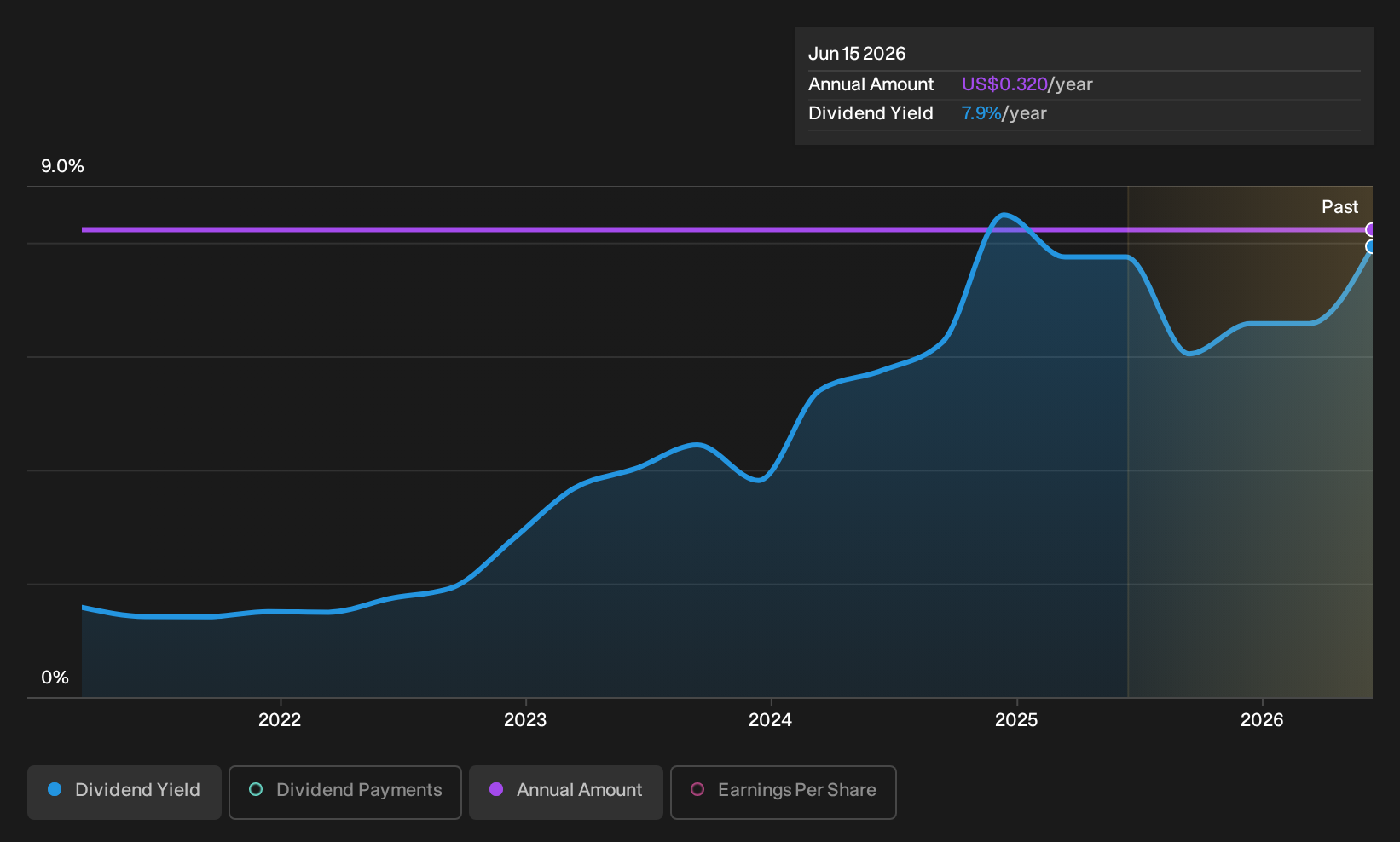1400x842 pixels.
Task: Toggle the Annual Amount series
Action: [x=566, y=792]
